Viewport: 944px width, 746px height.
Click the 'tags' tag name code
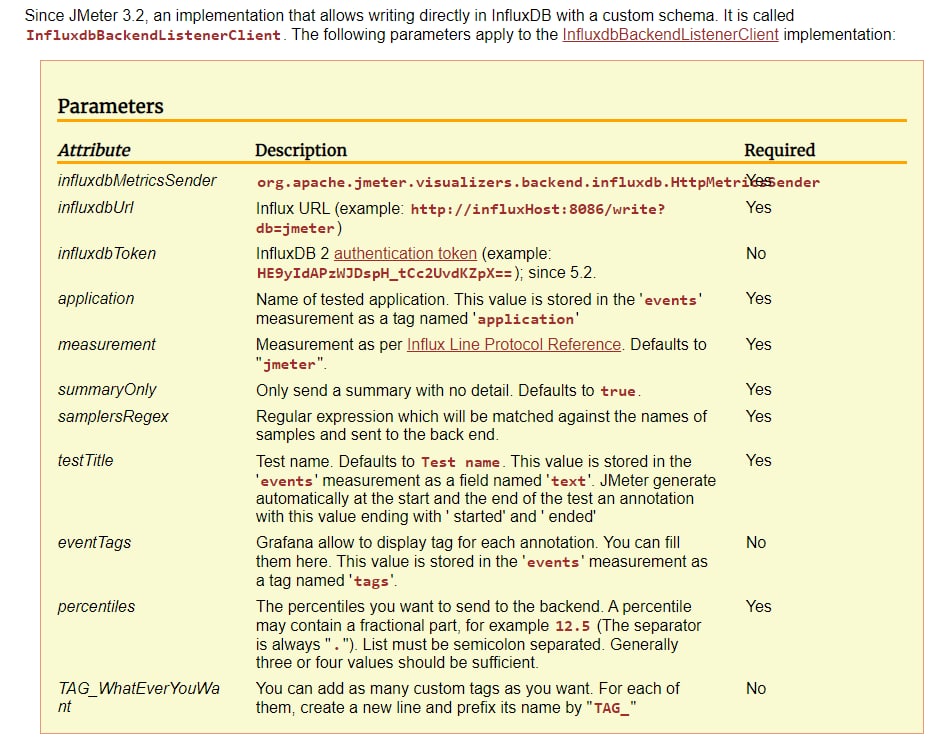click(371, 582)
